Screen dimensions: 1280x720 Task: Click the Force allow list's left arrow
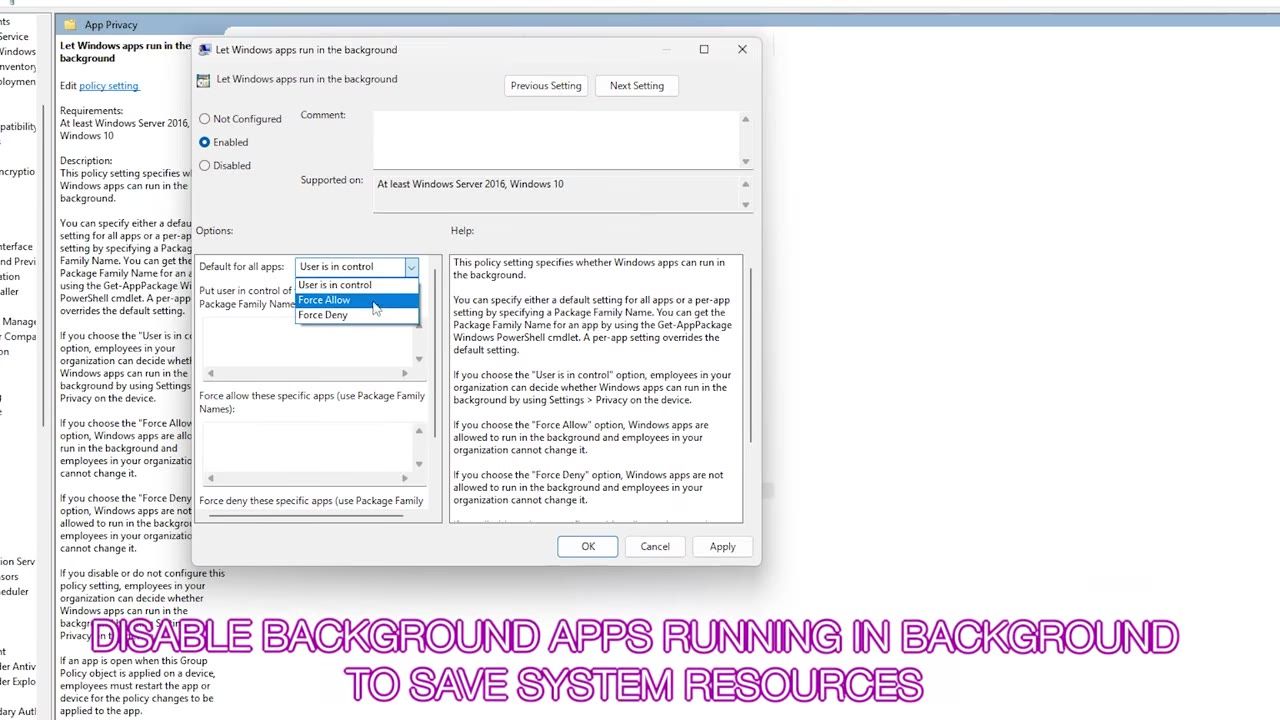tap(210, 479)
